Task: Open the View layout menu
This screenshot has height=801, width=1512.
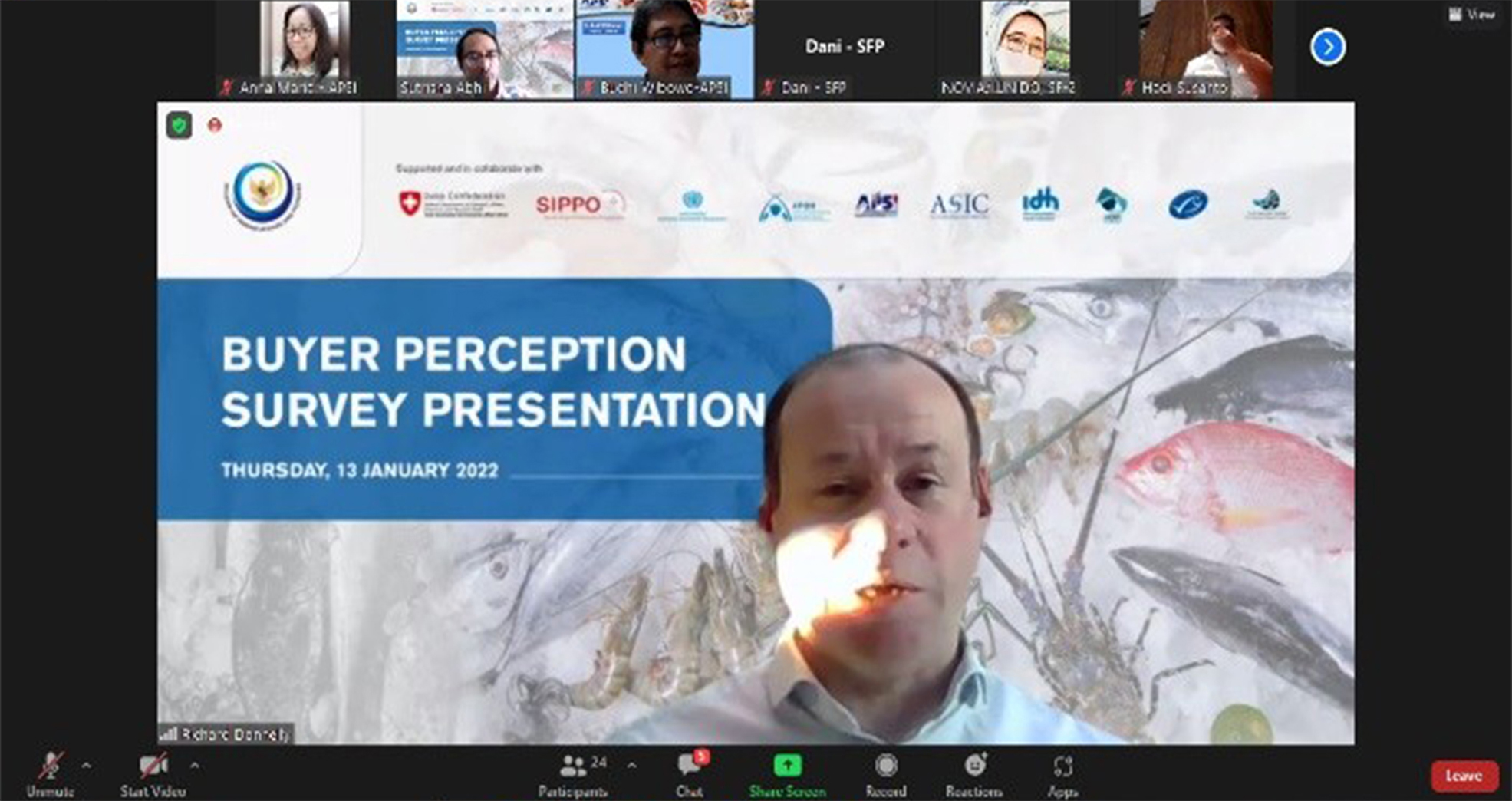Action: [1471, 14]
